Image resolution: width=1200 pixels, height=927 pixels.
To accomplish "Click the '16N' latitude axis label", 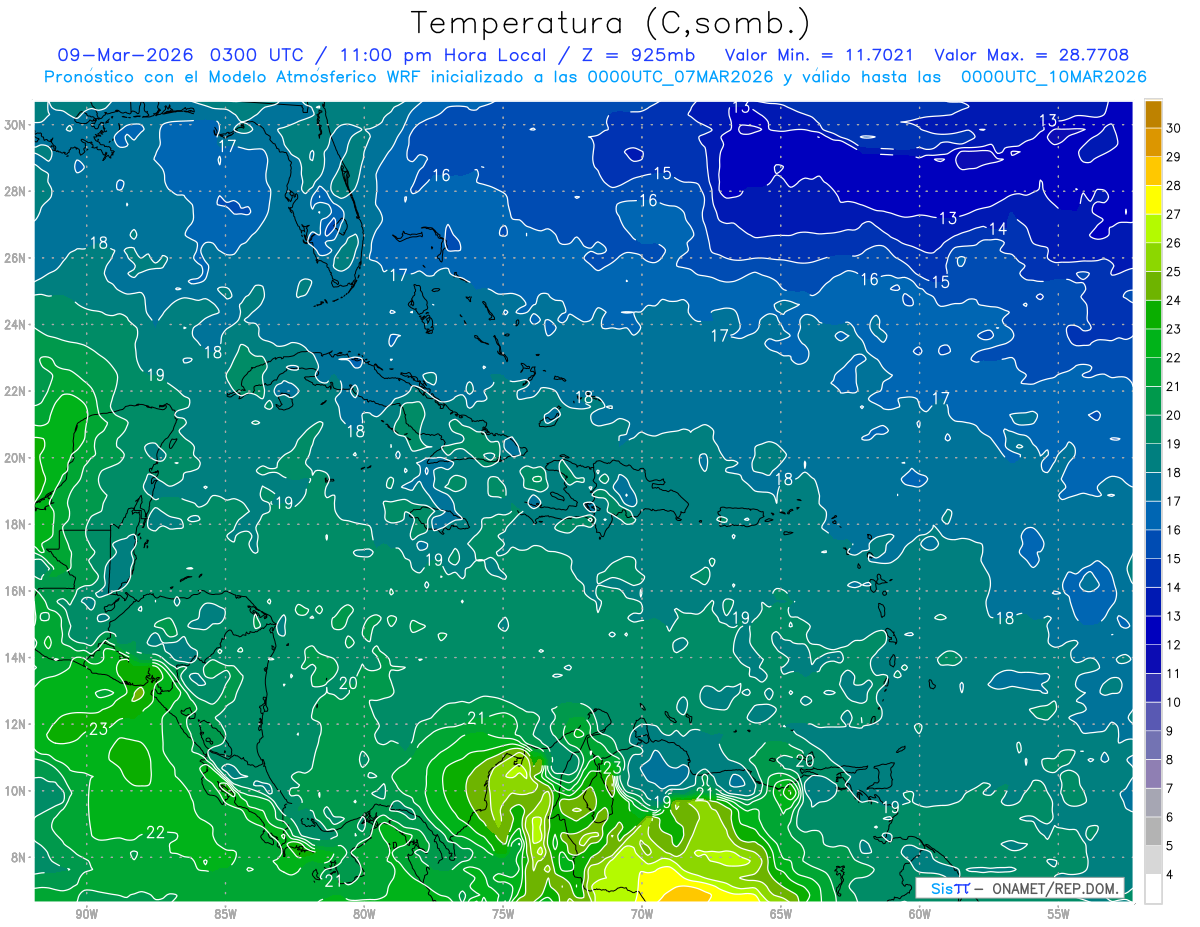I will tap(15, 591).
